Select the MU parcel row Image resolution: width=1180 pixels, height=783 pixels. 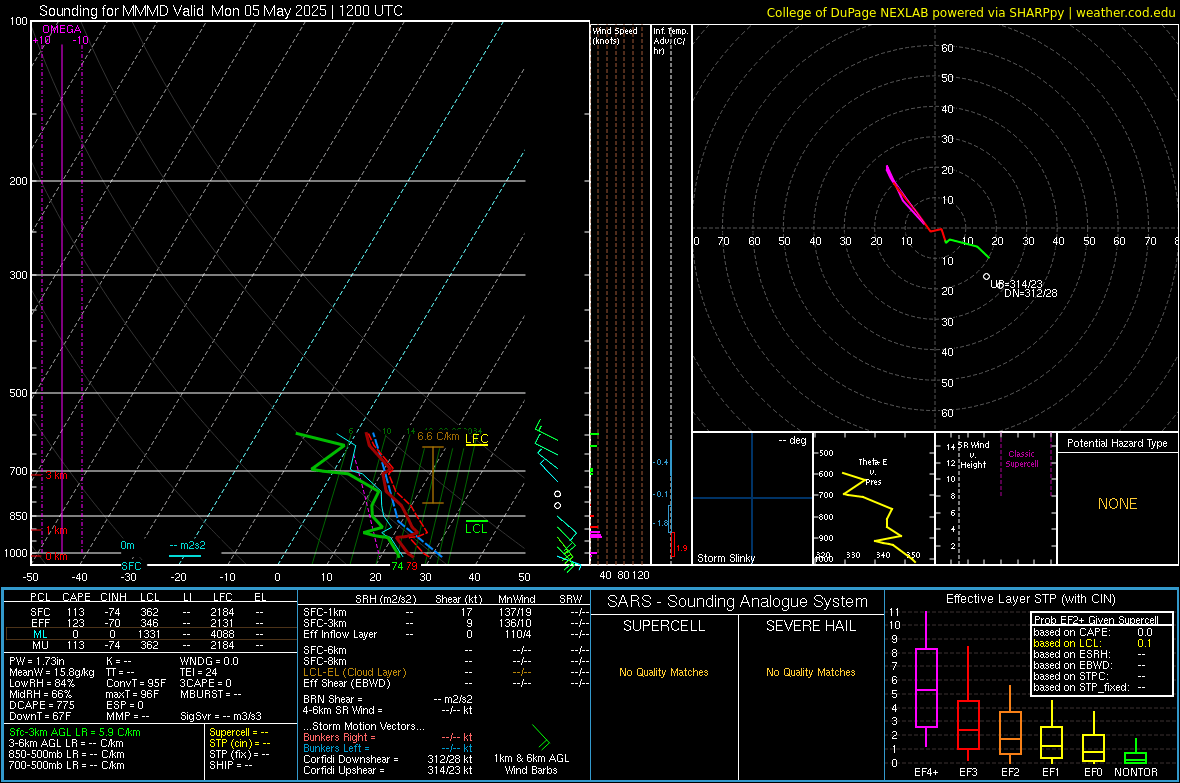(x=151, y=644)
